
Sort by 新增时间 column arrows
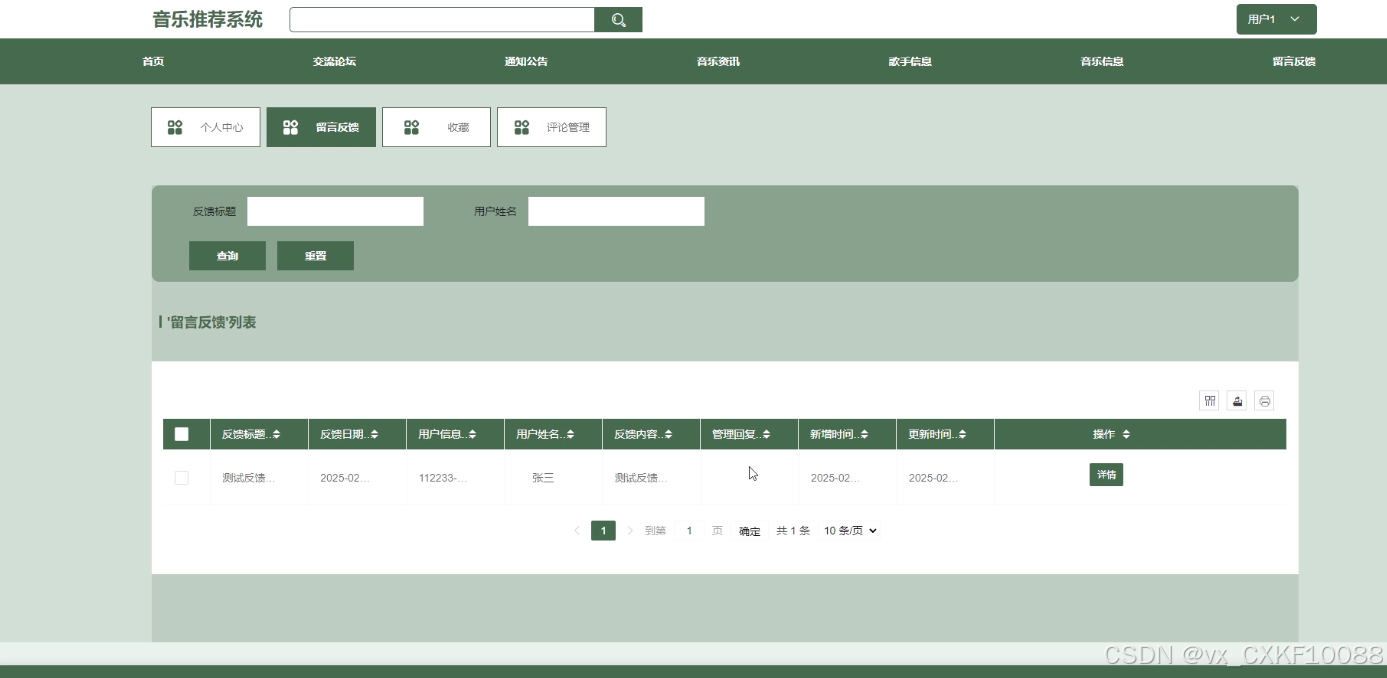pos(864,434)
